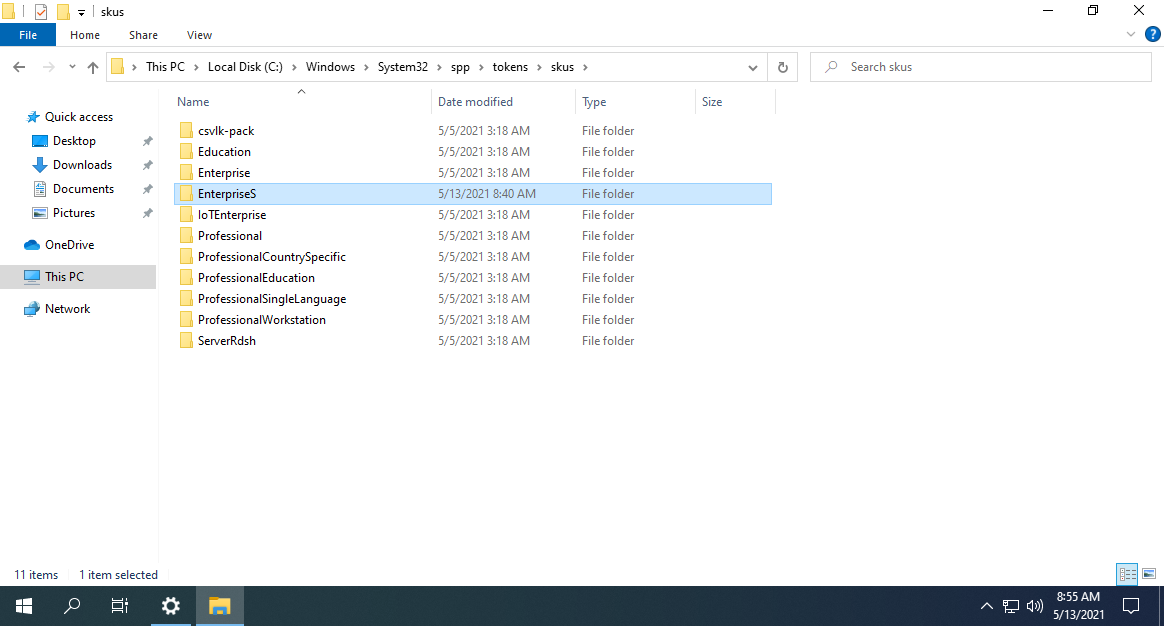Expand chevron after skus in breadcrumb
The height and width of the screenshot is (626, 1164).
click(x=585, y=67)
